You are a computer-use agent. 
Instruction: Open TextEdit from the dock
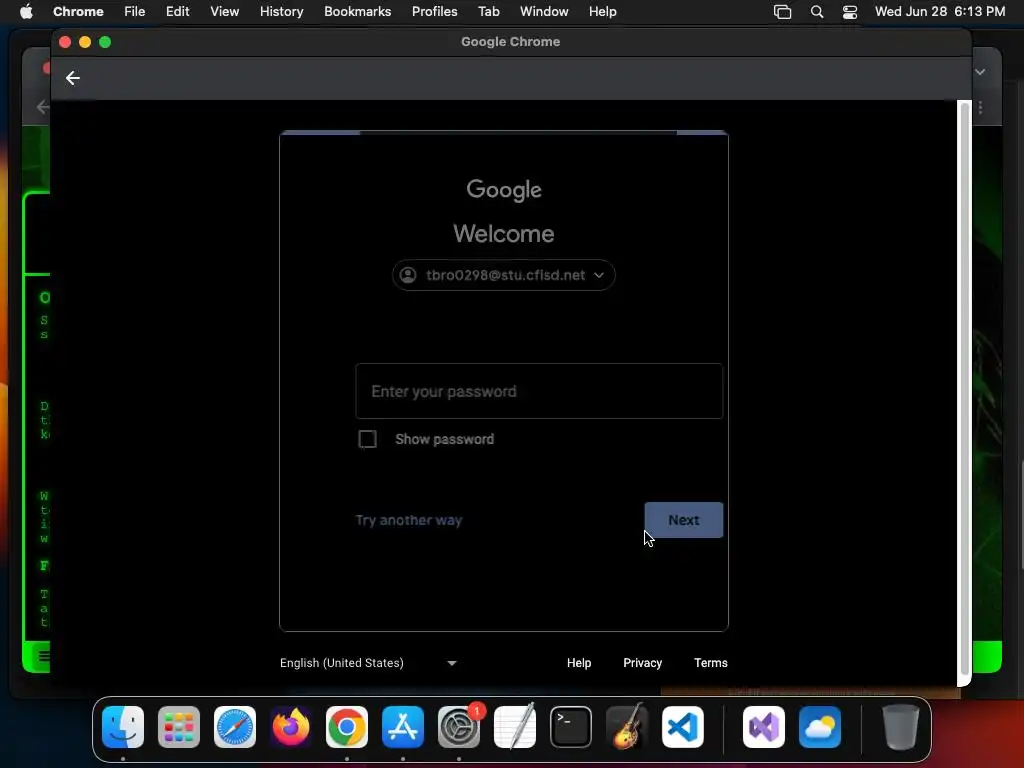tap(515, 727)
